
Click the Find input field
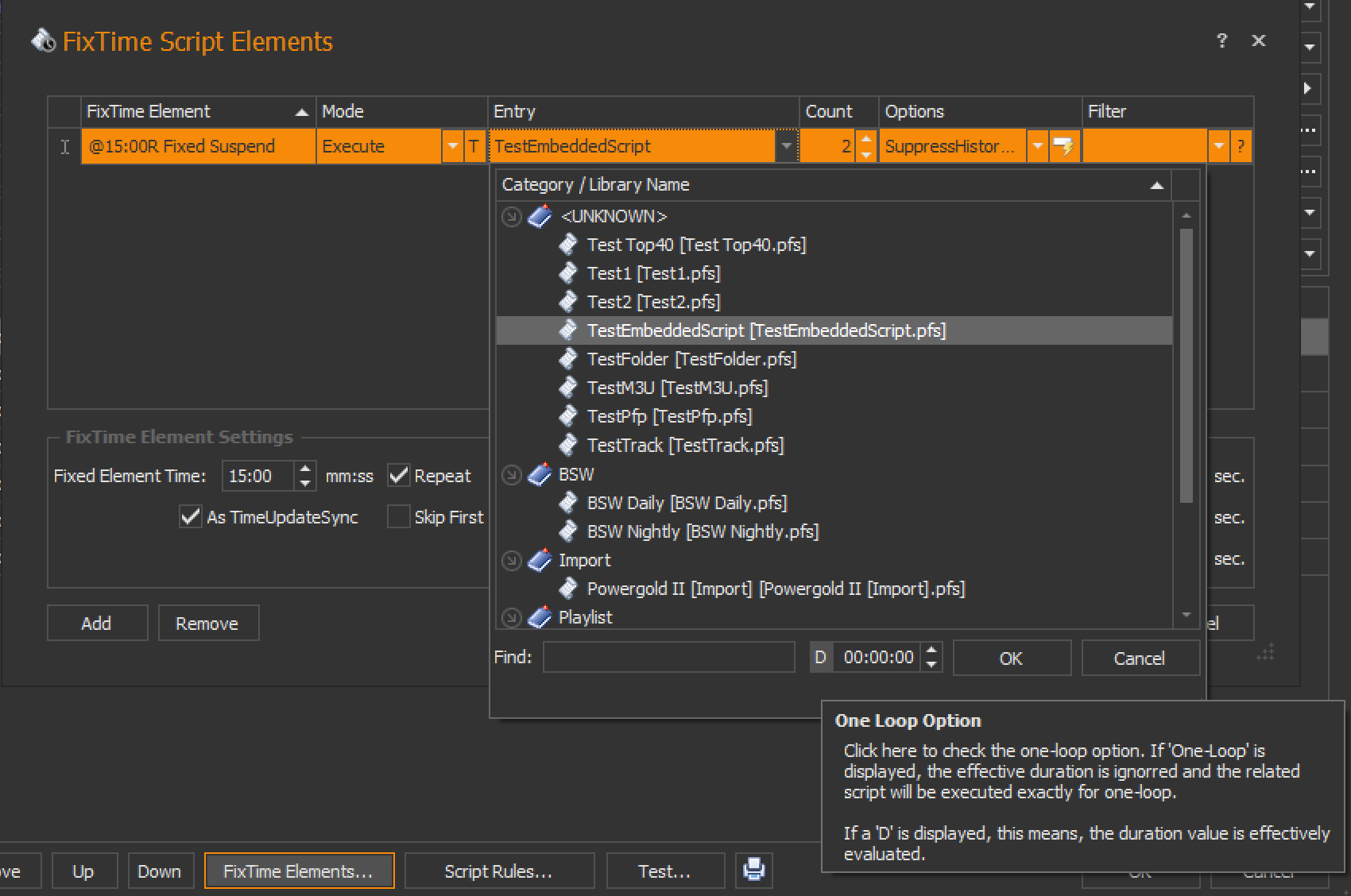668,658
